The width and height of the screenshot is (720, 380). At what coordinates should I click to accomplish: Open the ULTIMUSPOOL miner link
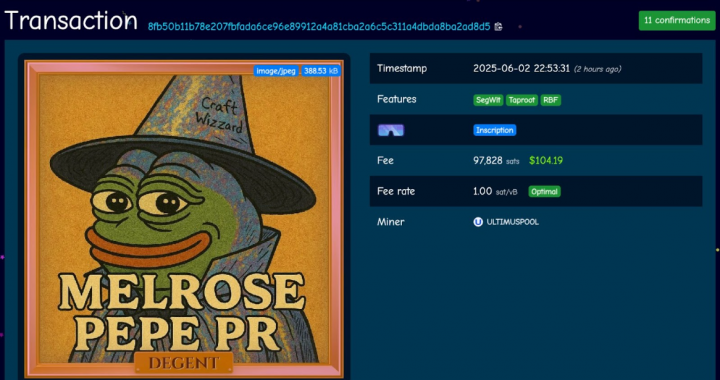pyautogui.click(x=512, y=222)
